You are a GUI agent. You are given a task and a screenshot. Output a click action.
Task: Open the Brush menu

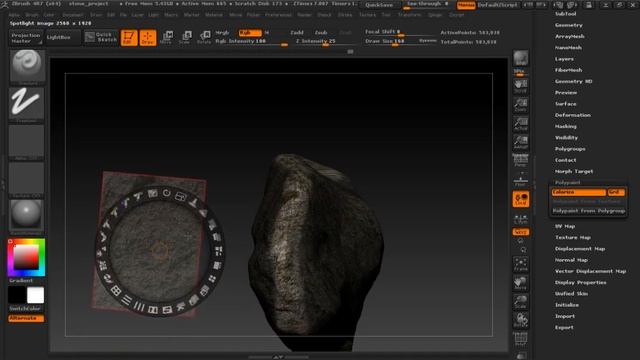click(x=32, y=15)
